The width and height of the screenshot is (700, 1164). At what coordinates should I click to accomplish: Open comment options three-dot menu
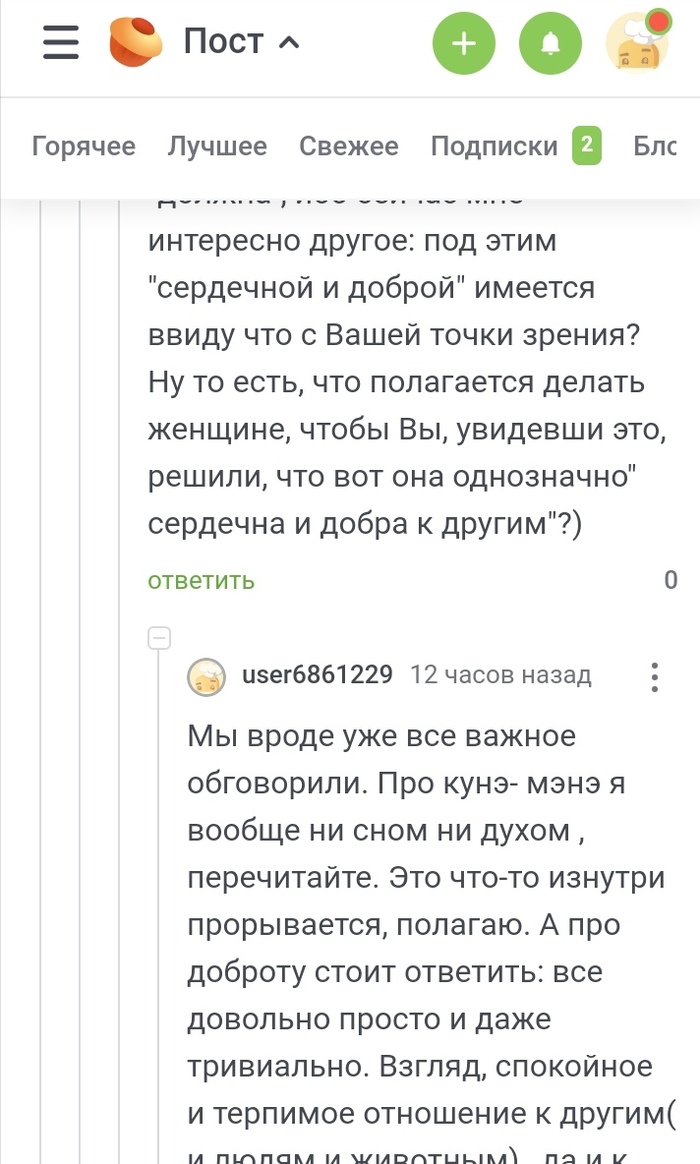(x=654, y=677)
